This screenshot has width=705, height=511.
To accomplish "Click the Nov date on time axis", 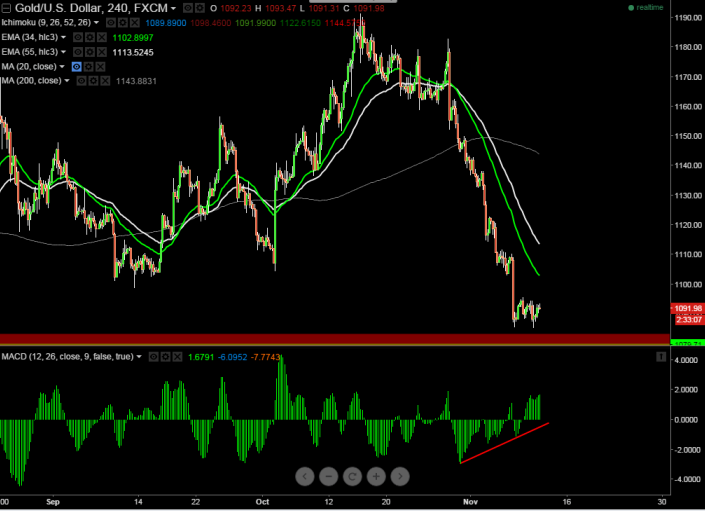I will tap(470, 502).
